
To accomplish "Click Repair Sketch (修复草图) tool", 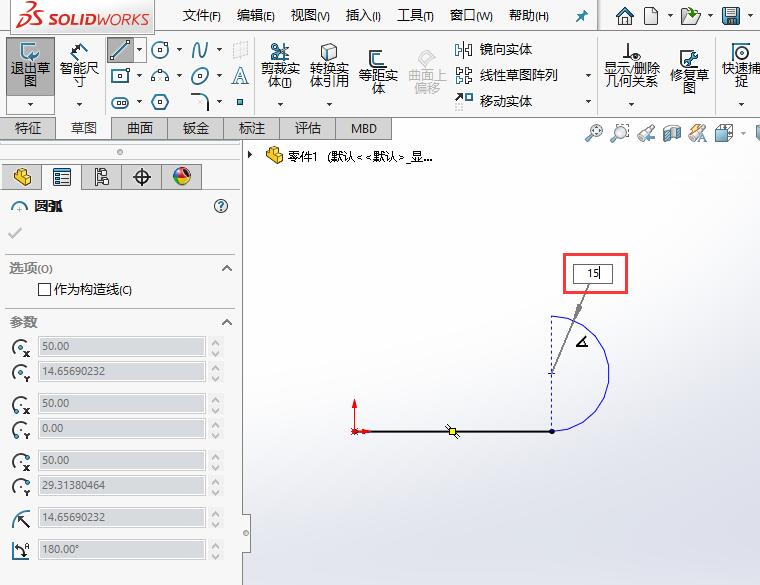I will (x=689, y=72).
